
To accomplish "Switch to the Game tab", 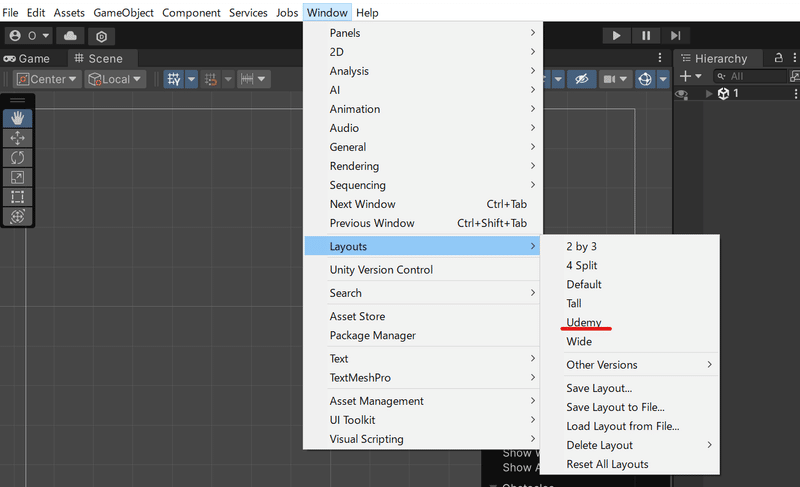I will (27, 59).
